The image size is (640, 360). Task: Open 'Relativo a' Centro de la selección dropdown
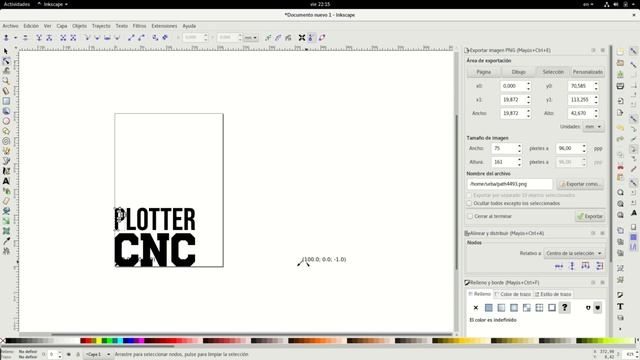coord(574,253)
